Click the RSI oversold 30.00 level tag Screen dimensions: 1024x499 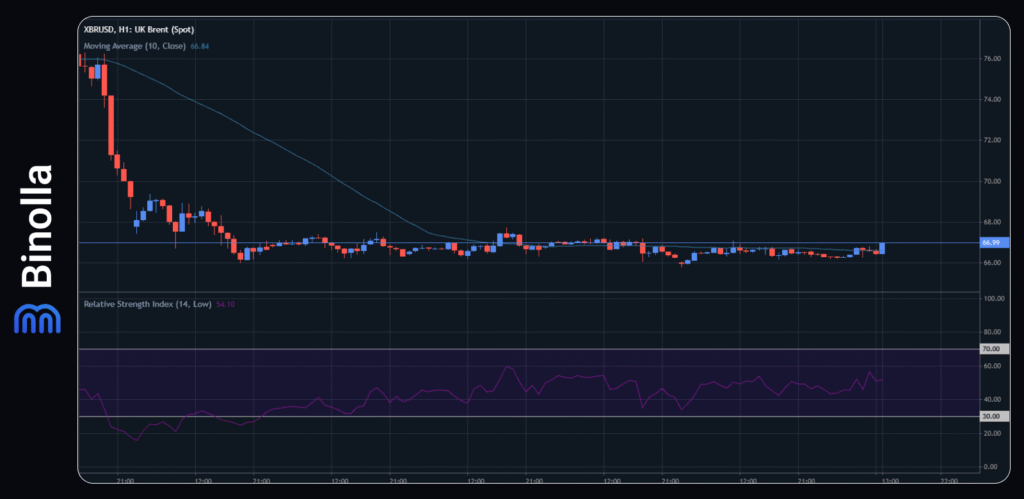pyautogui.click(x=991, y=416)
